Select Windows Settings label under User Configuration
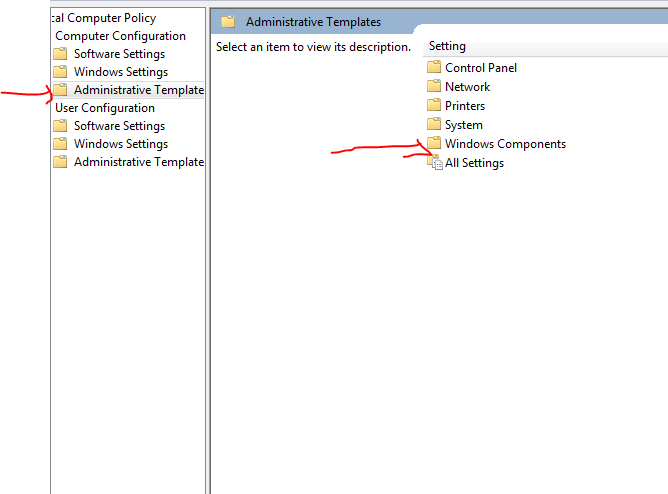 click(121, 144)
